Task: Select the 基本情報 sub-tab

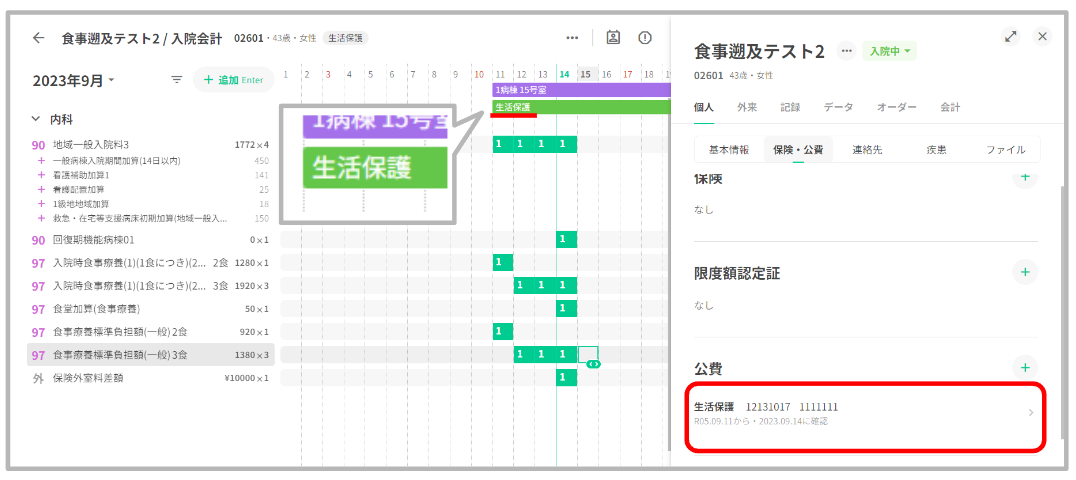Action: point(729,149)
